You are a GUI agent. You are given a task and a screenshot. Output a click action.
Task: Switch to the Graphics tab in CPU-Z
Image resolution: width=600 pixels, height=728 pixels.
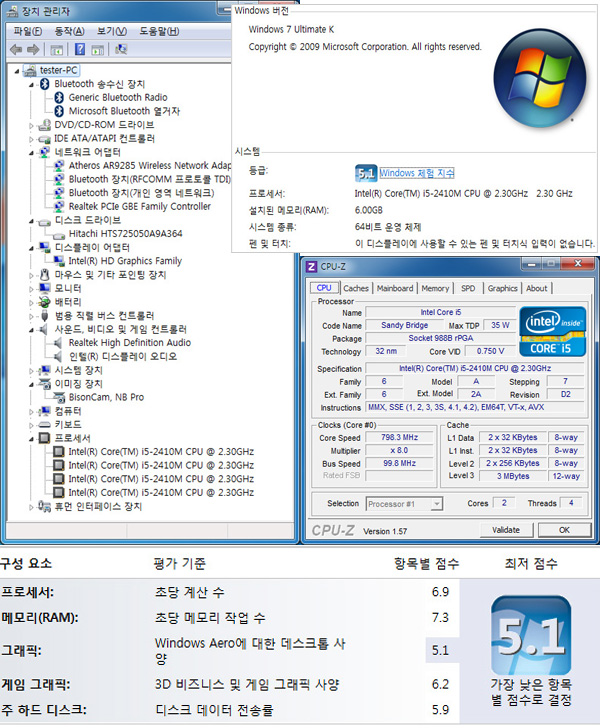click(502, 288)
